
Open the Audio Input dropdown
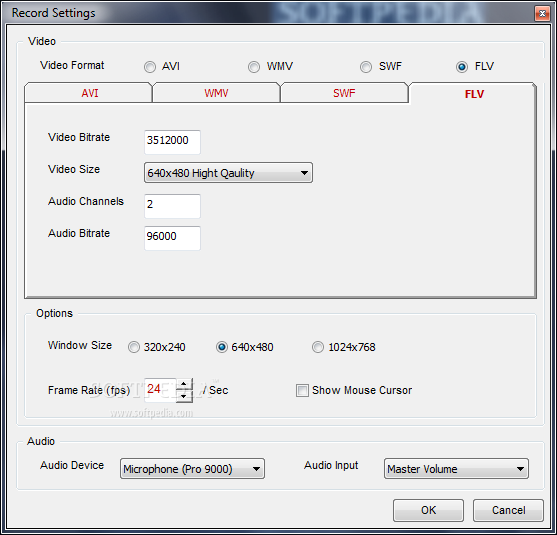456,469
